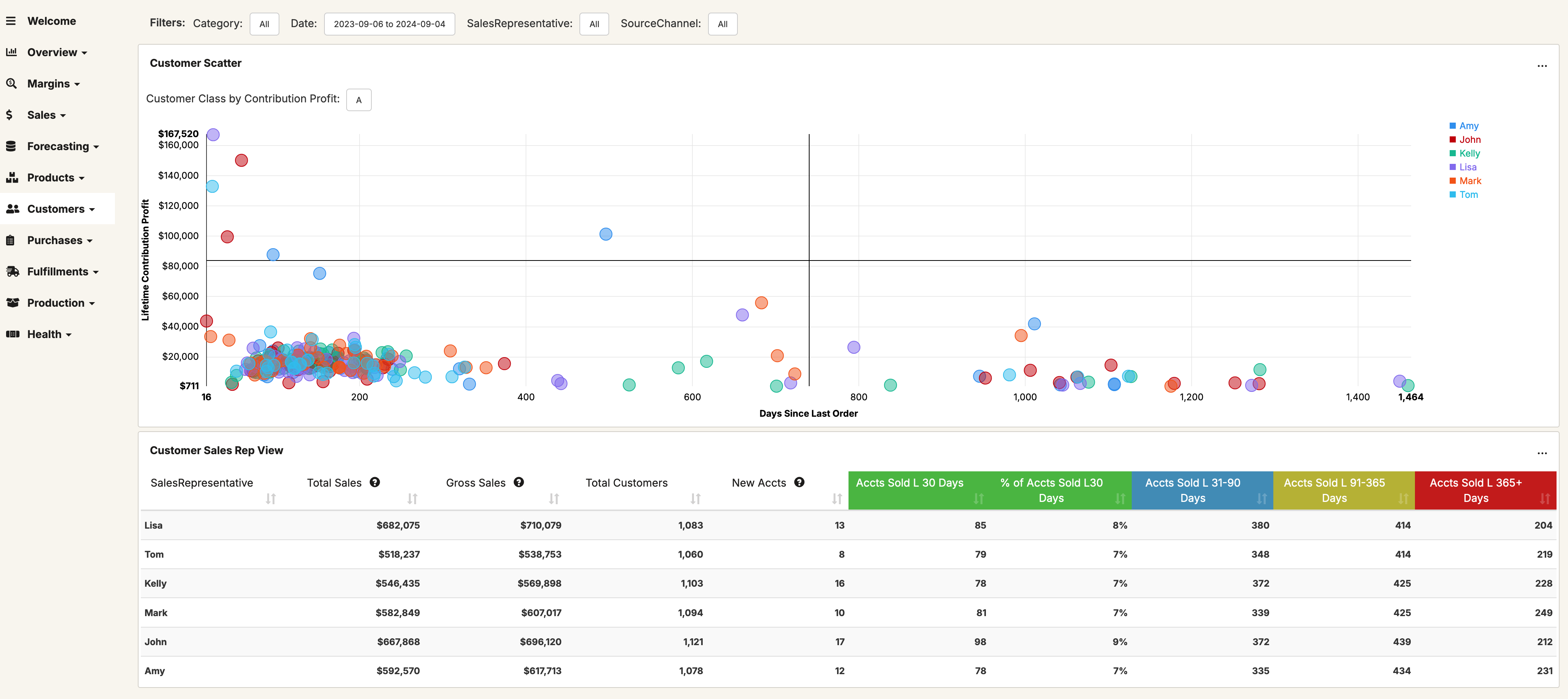This screenshot has height=699, width=1568.
Task: Click the Date range filter field
Action: point(390,24)
